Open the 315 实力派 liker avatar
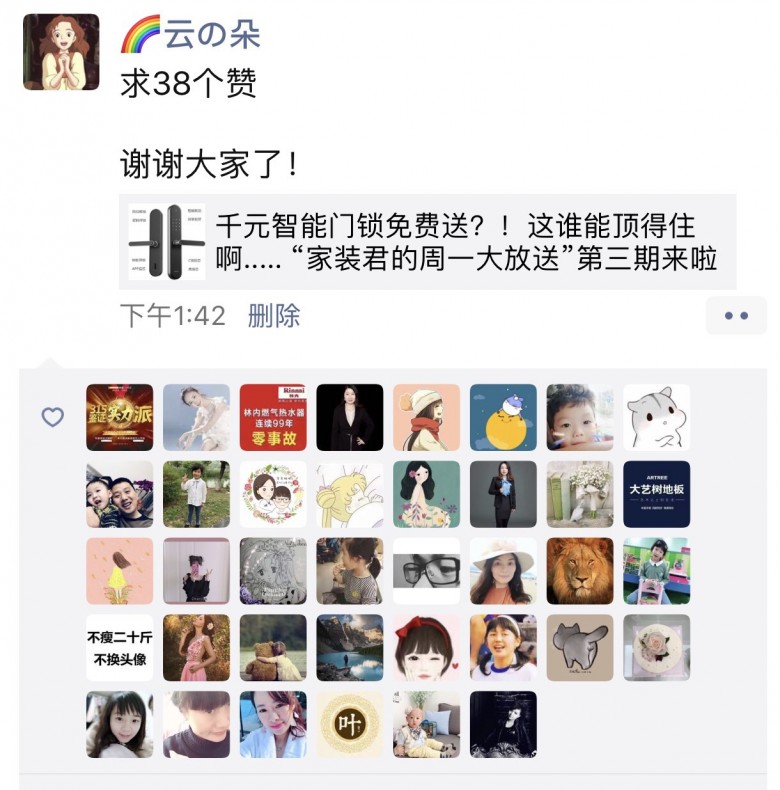The width and height of the screenshot is (780, 790). [119, 417]
